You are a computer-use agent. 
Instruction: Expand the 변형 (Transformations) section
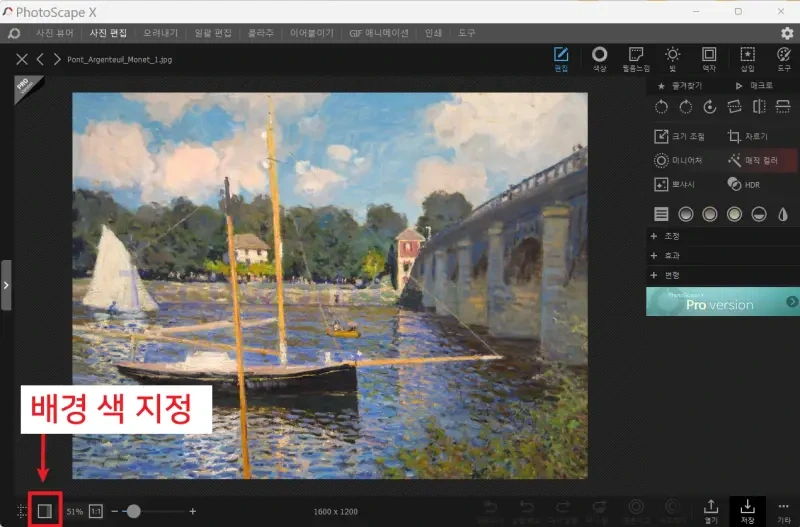tap(722, 275)
